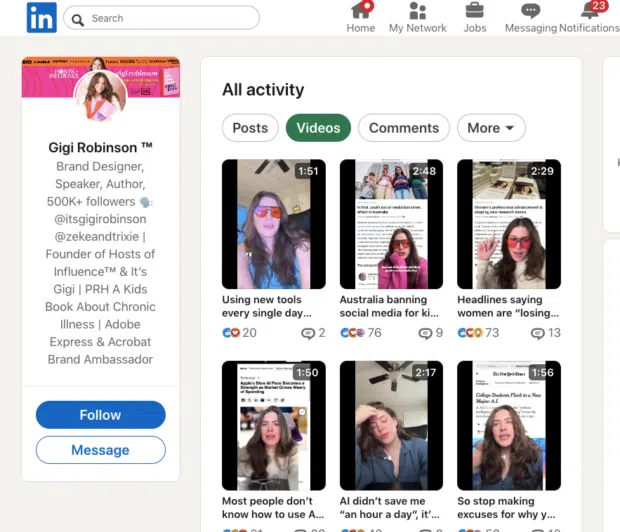Open the LinkedIn logo home link

42,17
